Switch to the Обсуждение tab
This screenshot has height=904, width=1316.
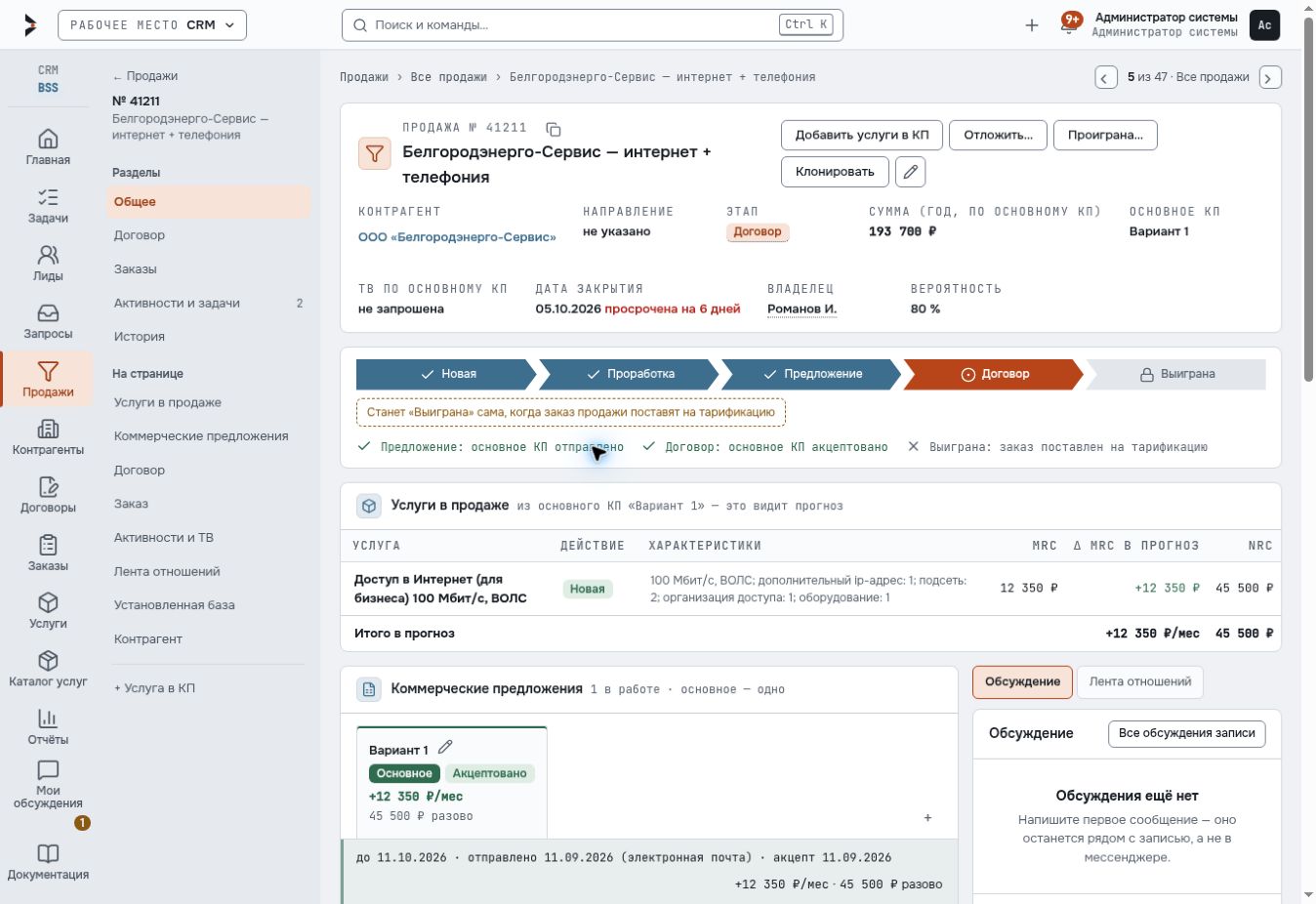tap(1022, 681)
